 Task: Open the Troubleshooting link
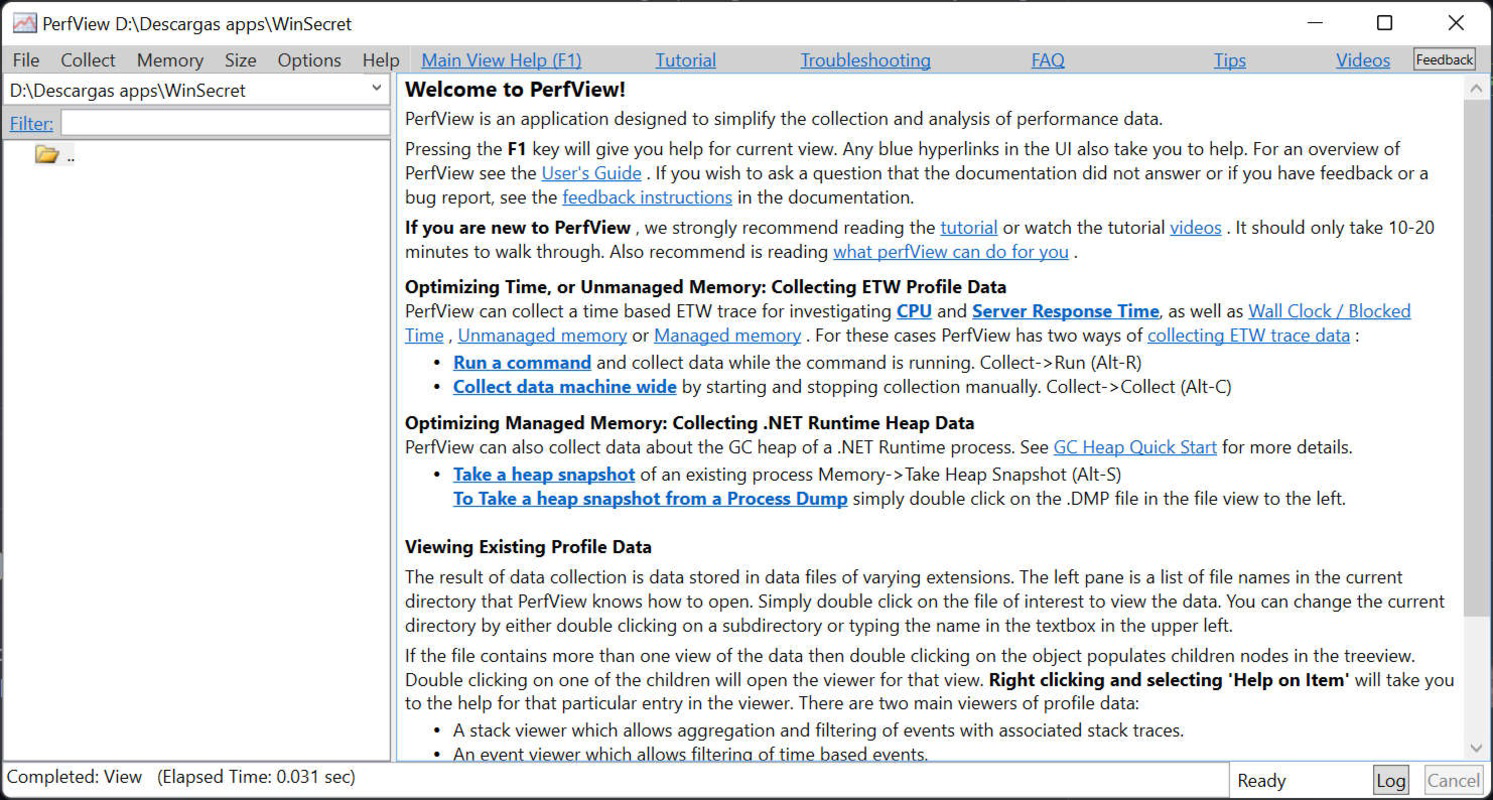coord(865,60)
